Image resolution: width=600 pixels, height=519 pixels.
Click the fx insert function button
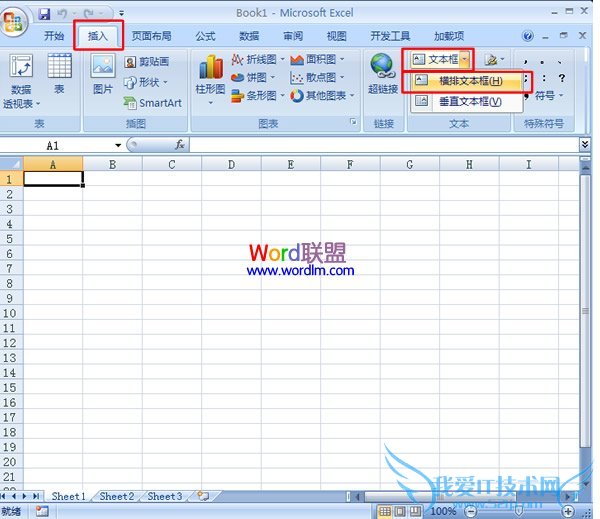coord(180,145)
